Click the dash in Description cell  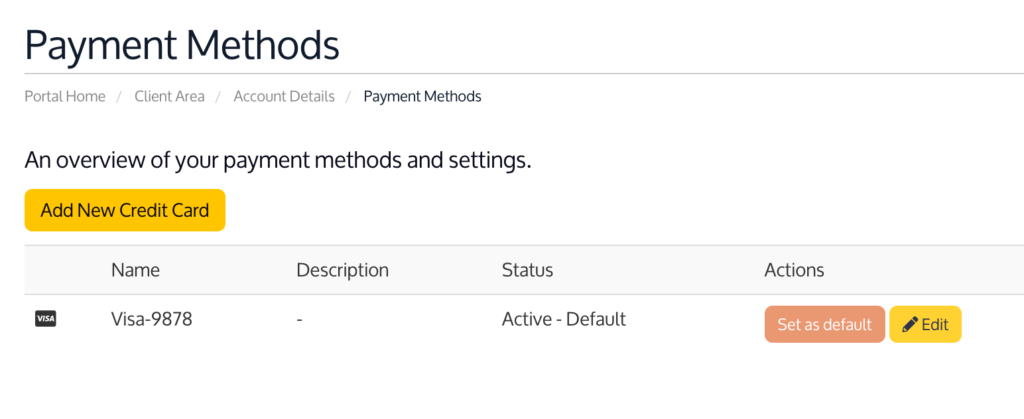point(300,320)
